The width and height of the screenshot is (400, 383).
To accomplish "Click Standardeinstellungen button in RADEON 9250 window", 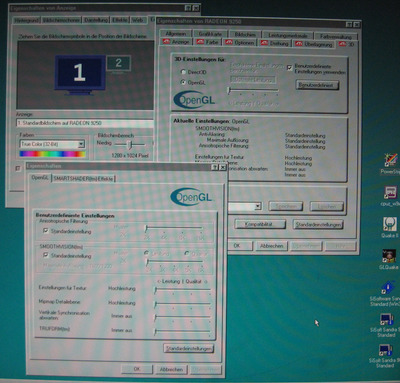I will (x=318, y=225).
